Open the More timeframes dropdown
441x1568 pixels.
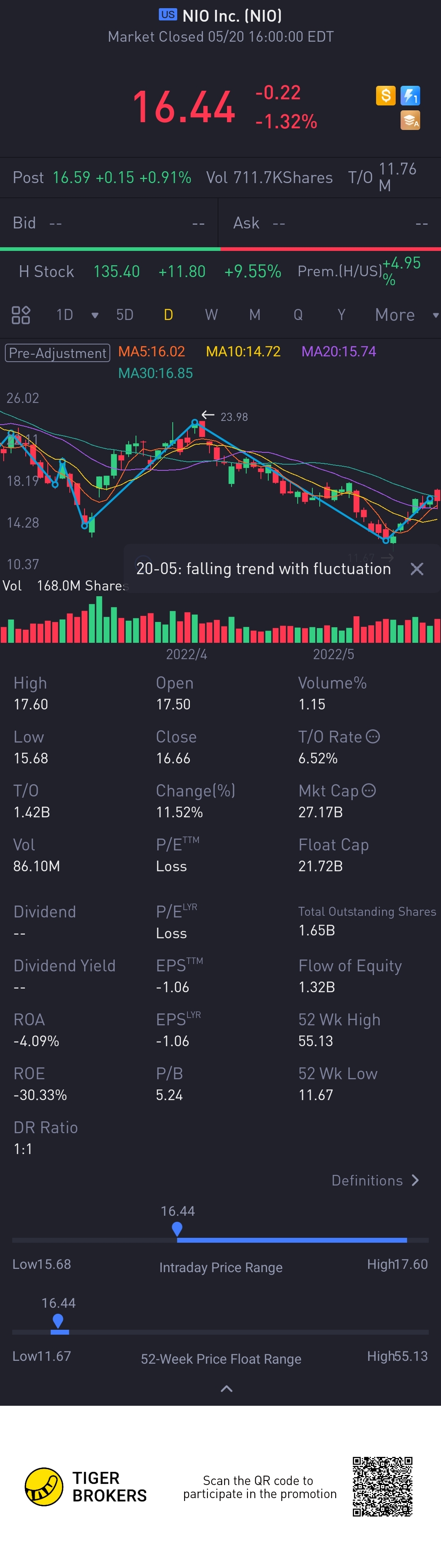point(405,315)
